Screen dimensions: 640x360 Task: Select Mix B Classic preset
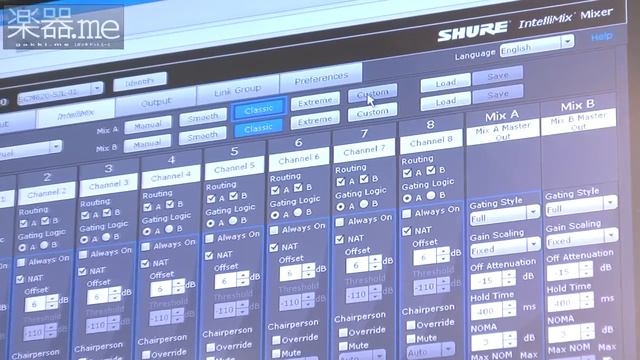coord(258,129)
